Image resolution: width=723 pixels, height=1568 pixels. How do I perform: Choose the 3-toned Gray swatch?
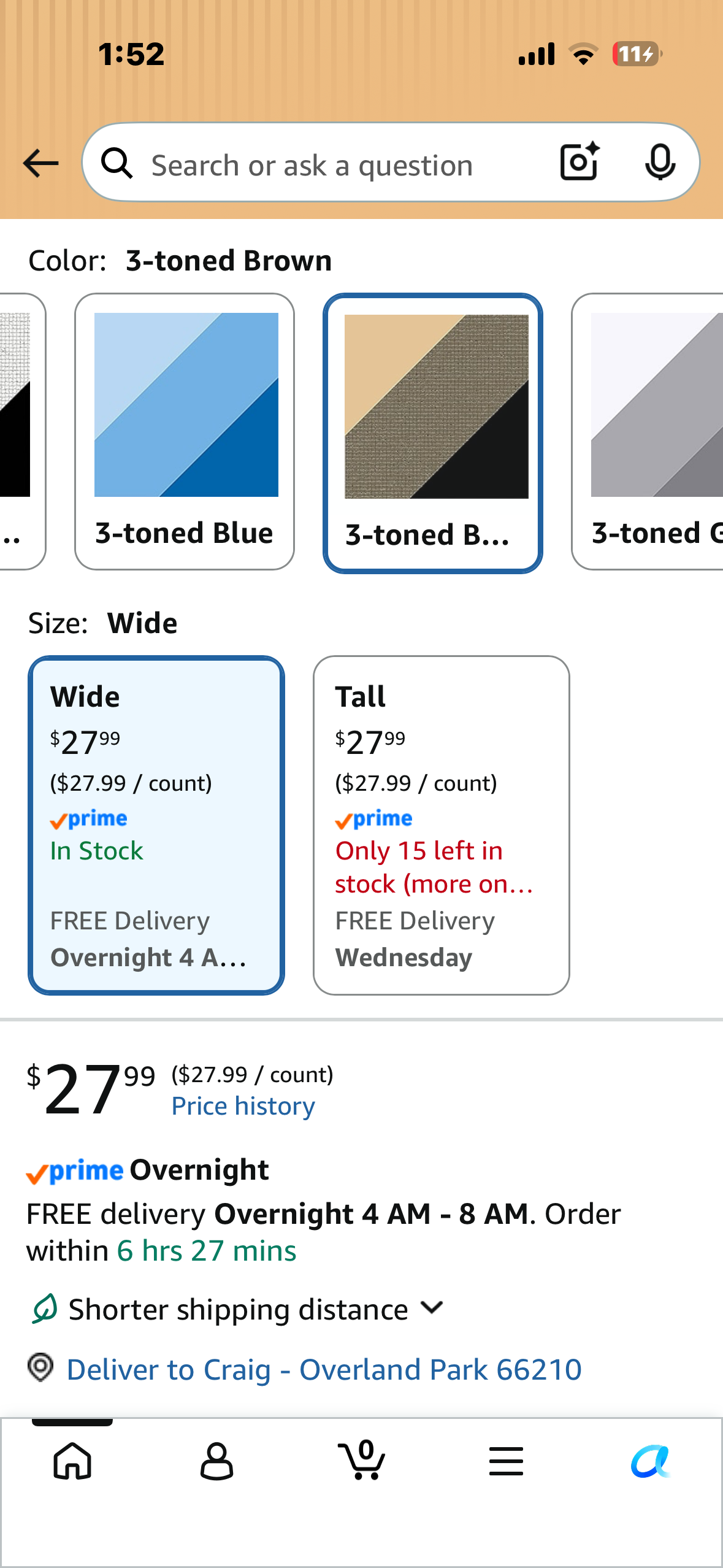tap(648, 431)
